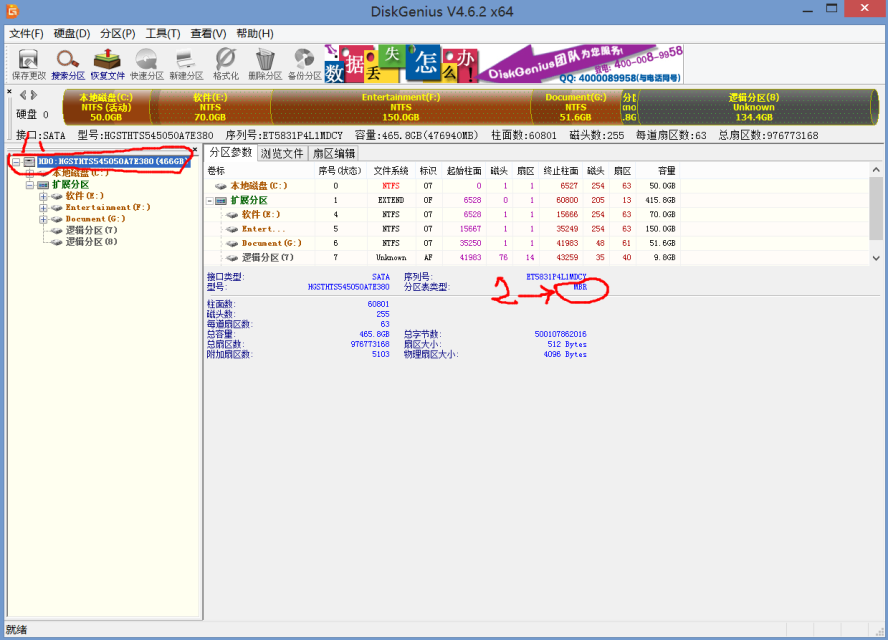888x640 pixels.
Task: Select the Format (格式化) toolbar icon
Action: 225,65
